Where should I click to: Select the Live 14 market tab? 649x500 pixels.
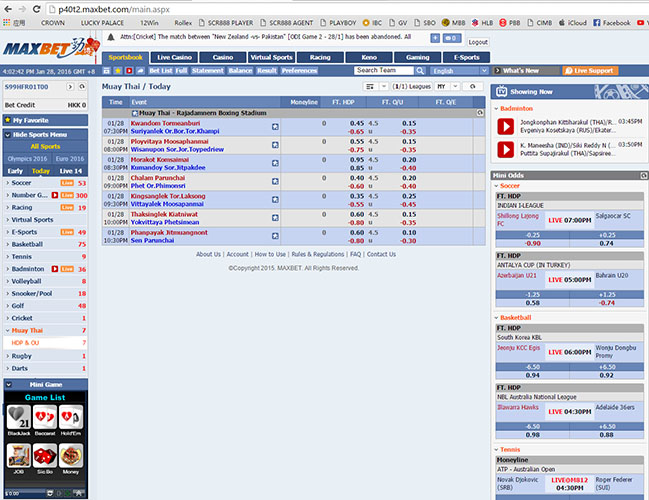[x=71, y=171]
